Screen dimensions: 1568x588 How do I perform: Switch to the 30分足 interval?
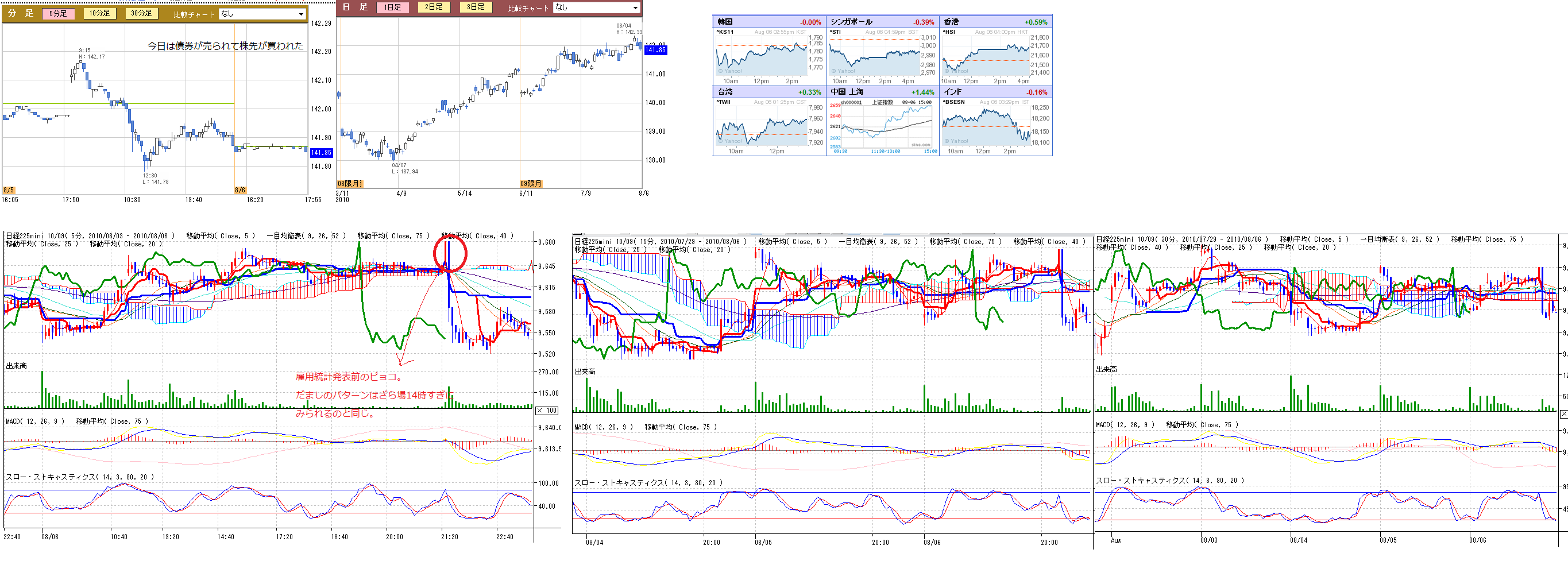coord(141,13)
